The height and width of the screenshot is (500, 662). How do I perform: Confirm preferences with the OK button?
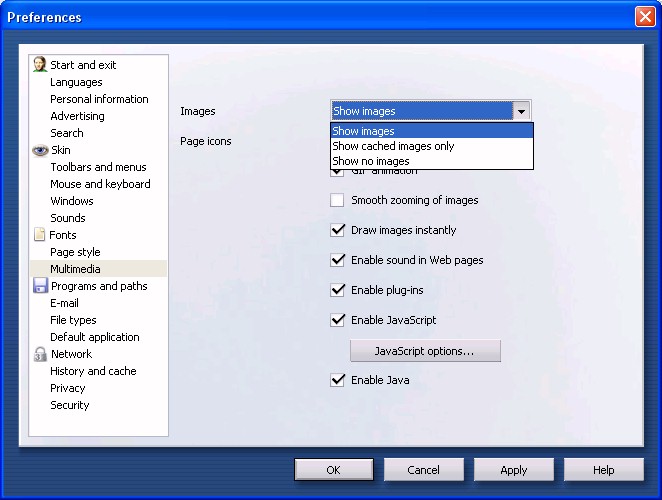(x=334, y=470)
